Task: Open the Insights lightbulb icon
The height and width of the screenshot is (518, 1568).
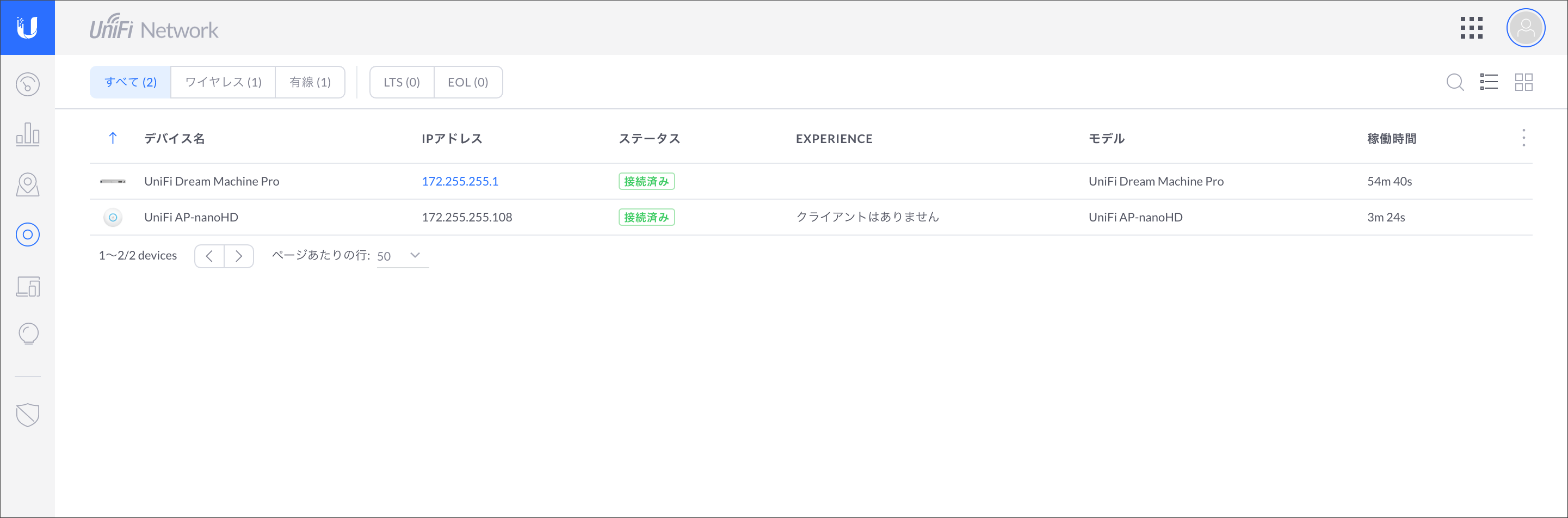Action: (x=28, y=334)
